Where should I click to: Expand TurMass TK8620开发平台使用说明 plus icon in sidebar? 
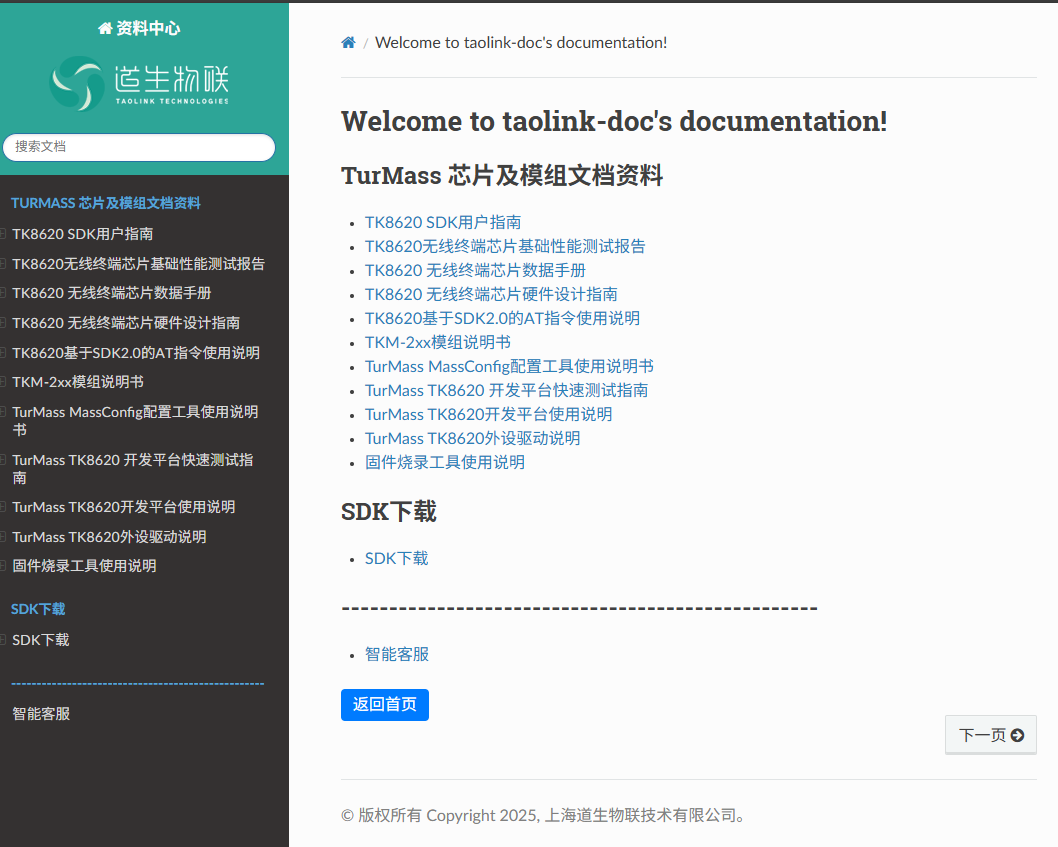pyautogui.click(x=3, y=507)
